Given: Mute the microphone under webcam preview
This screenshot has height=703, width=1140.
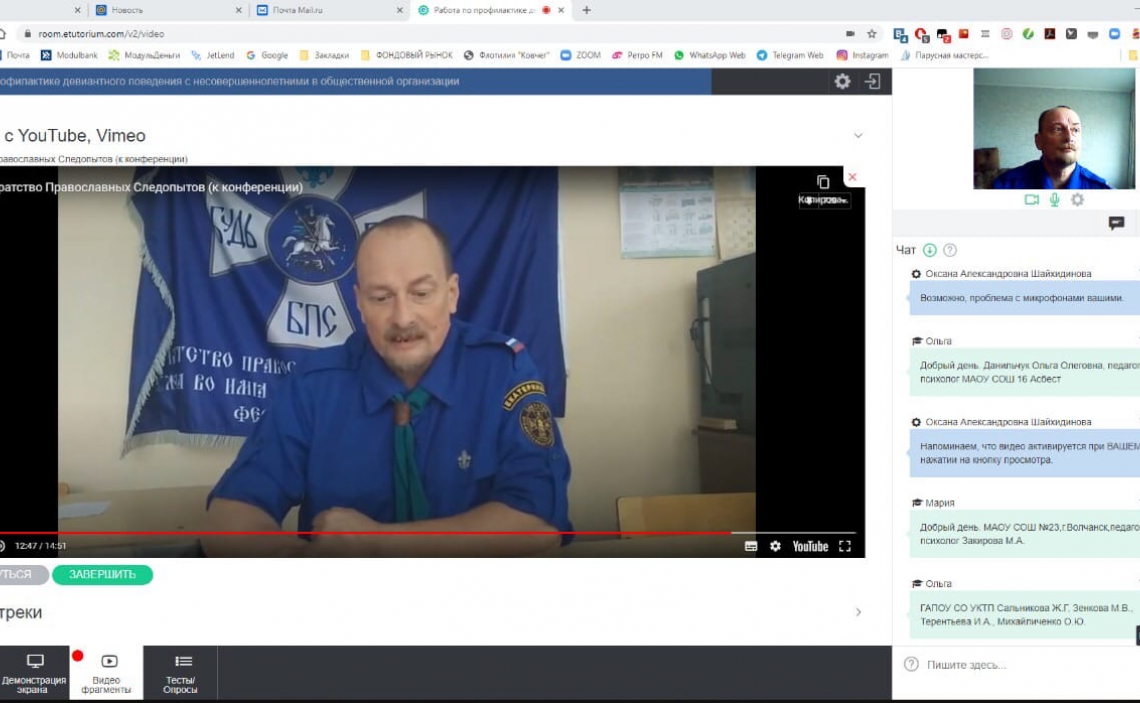Looking at the screenshot, I should click(x=1054, y=200).
